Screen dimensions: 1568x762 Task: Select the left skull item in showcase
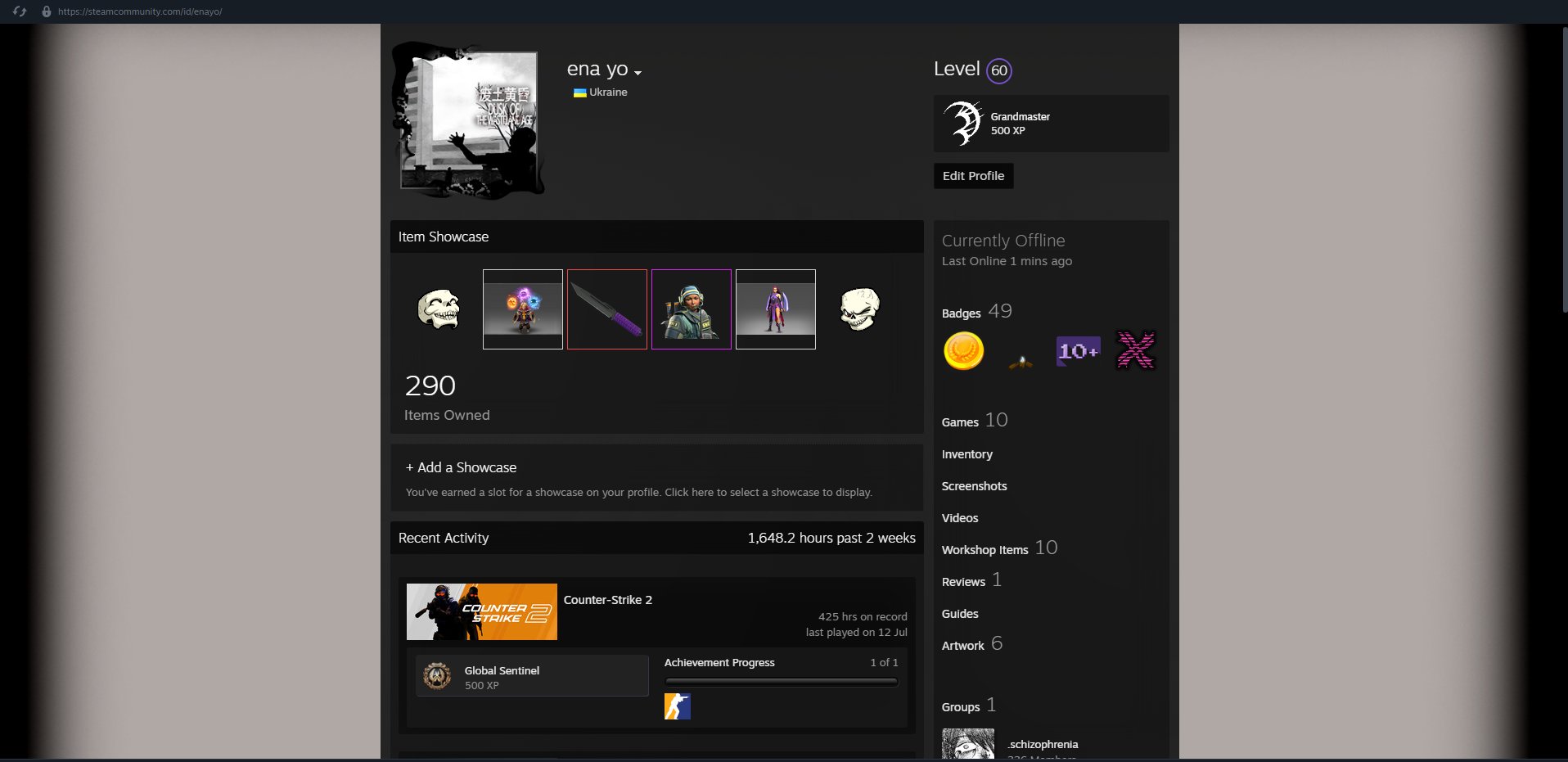[x=439, y=309]
